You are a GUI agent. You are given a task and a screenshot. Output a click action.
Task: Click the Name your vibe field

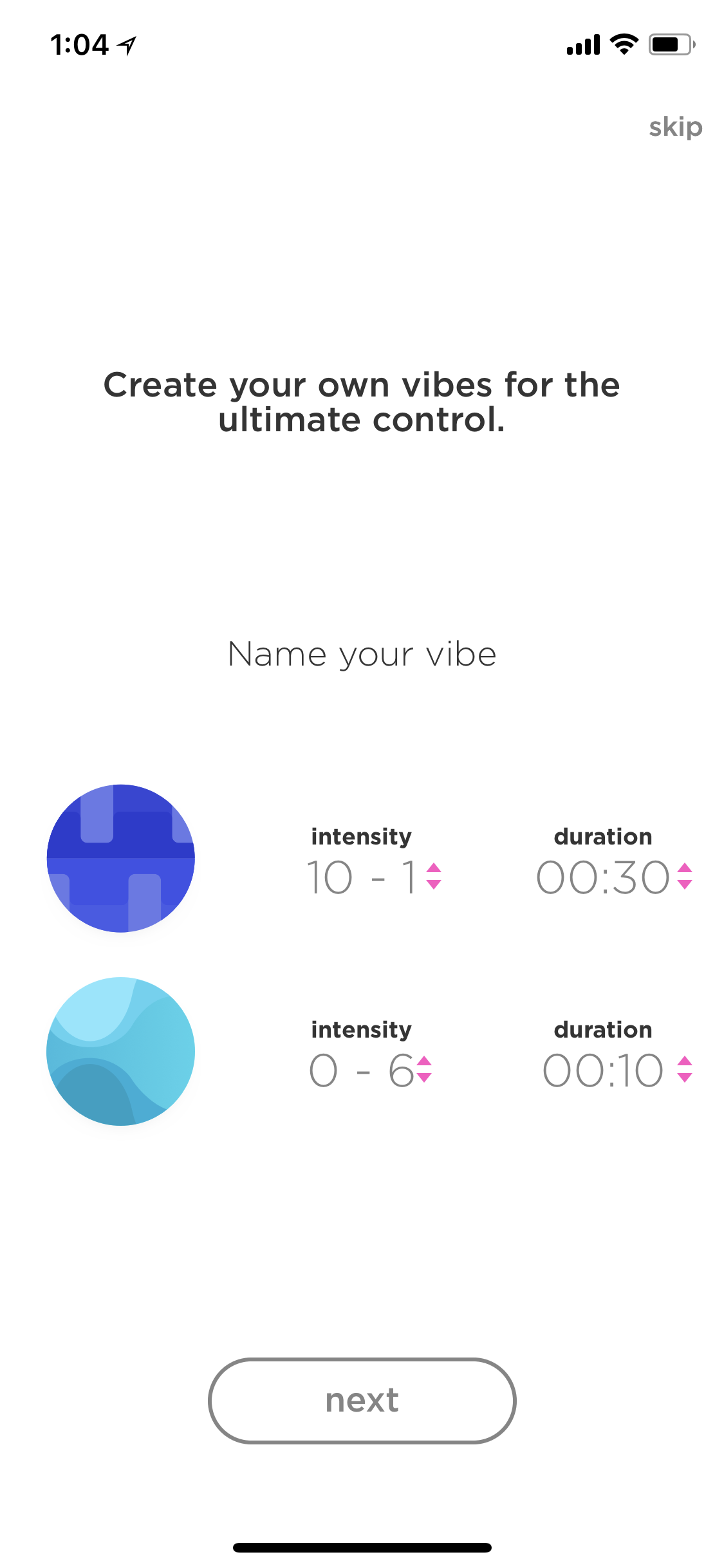click(x=362, y=655)
